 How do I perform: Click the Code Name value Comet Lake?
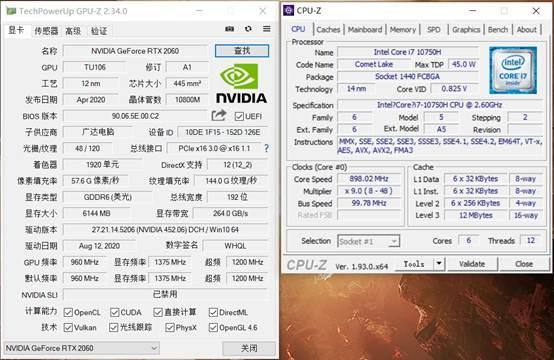point(373,64)
